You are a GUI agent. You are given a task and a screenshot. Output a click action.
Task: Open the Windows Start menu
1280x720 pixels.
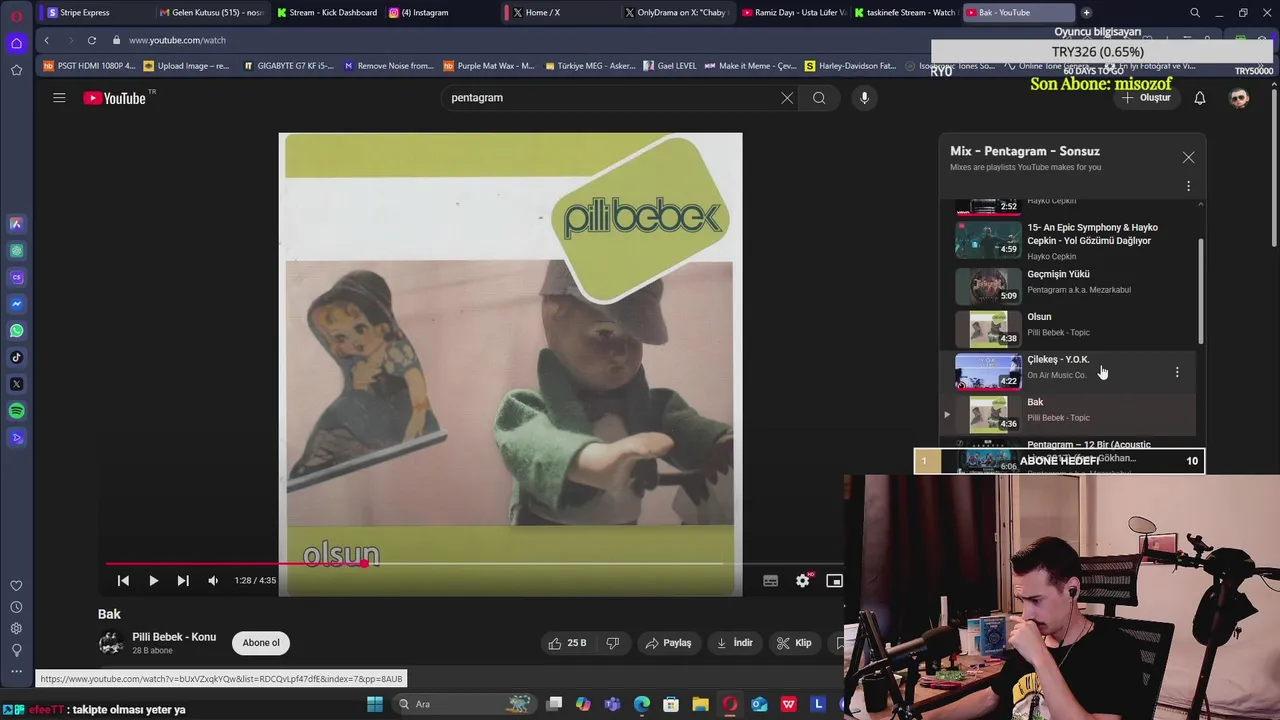click(x=375, y=704)
